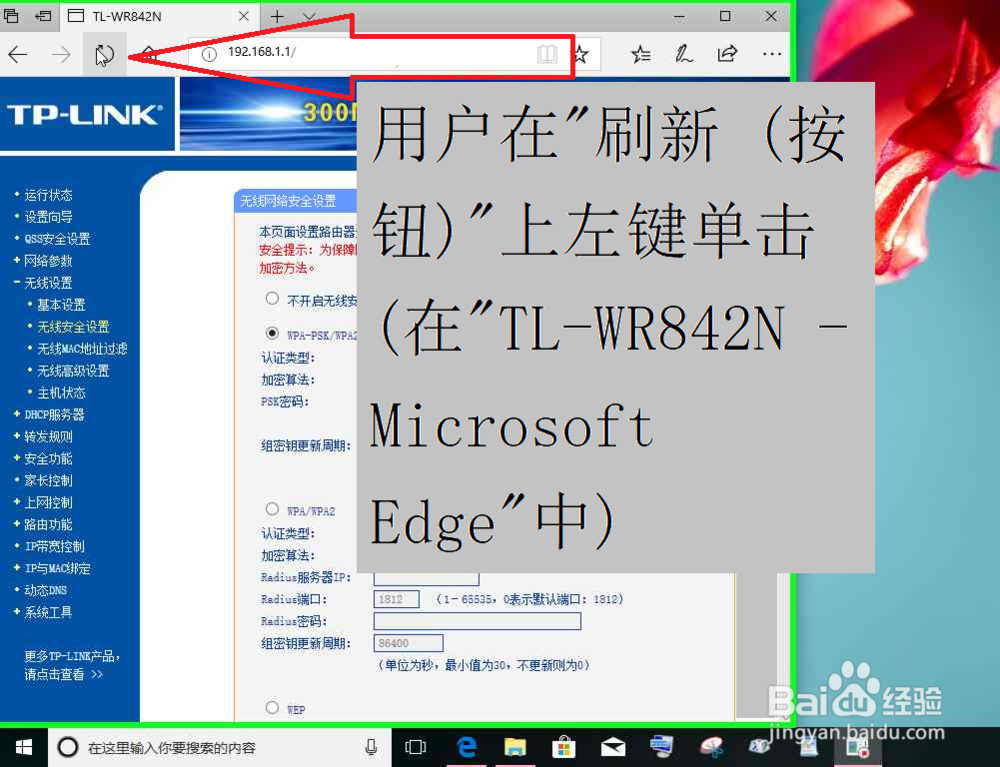Viewport: 1000px width, 767px height.
Task: Expand 路由功能 menu
Action: (48, 525)
